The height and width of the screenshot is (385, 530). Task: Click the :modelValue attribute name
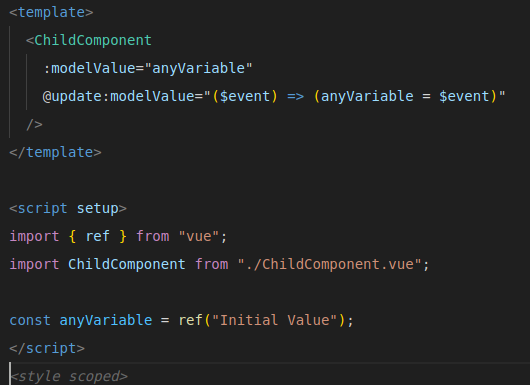[x=89, y=69]
